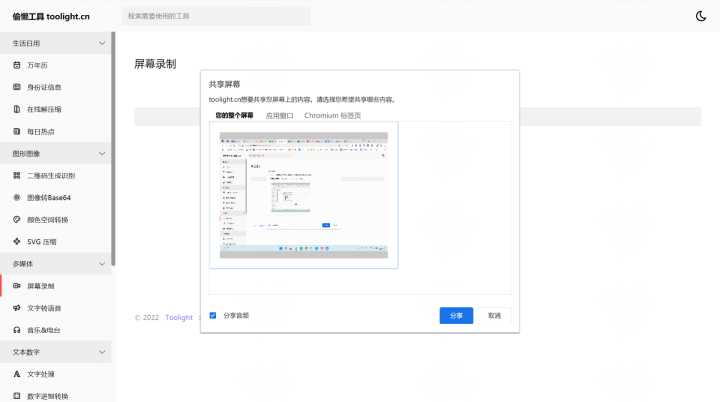Open SVG 压缩 in the sidebar
720x402 pixels.
pyautogui.click(x=41, y=242)
